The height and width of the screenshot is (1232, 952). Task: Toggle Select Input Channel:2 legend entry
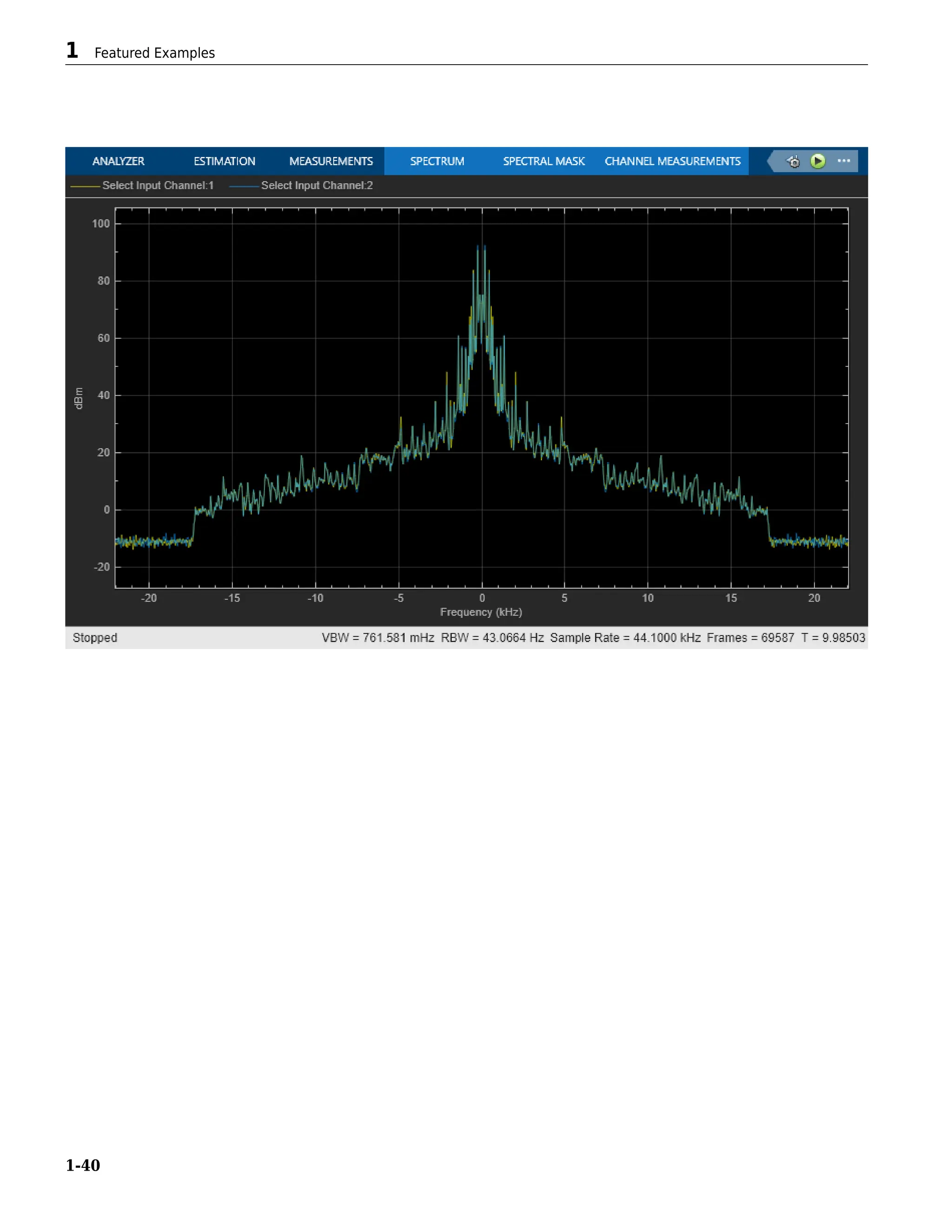point(317,185)
